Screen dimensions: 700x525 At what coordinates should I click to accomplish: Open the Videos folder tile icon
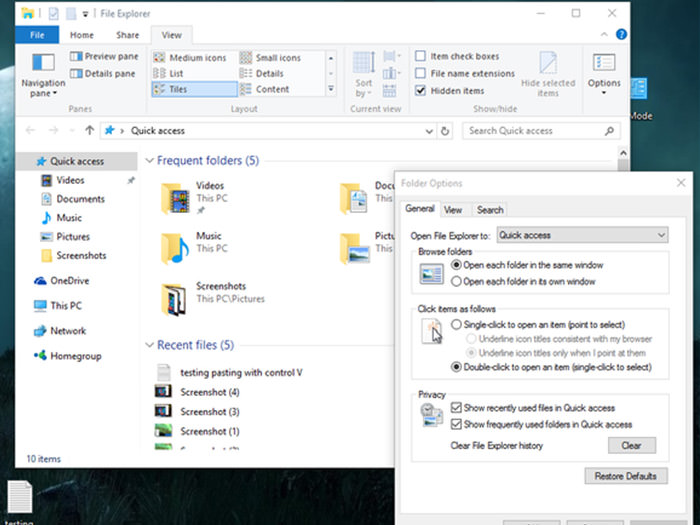tap(176, 198)
